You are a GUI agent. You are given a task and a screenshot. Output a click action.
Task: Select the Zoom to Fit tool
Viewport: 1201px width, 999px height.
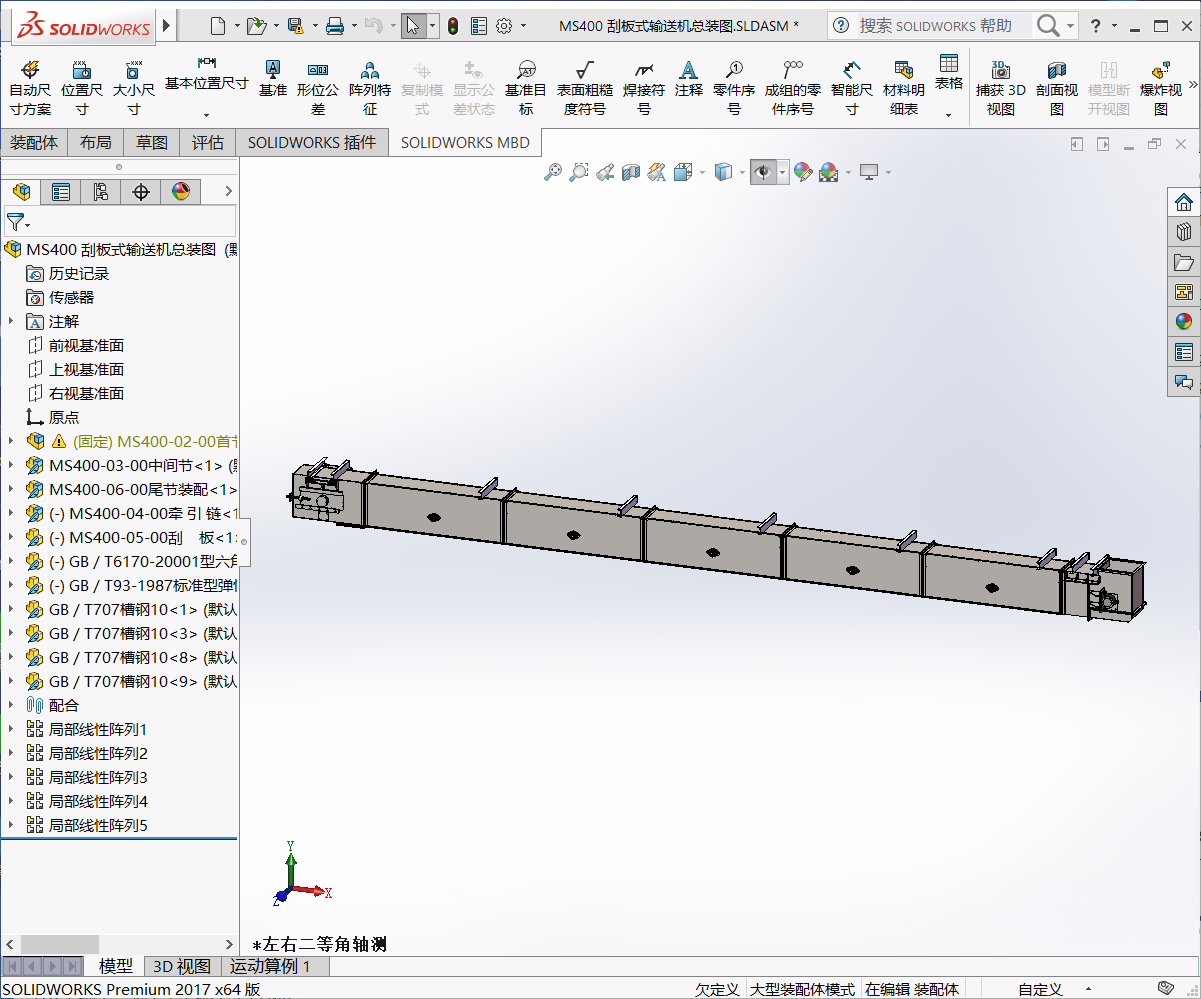coord(552,171)
